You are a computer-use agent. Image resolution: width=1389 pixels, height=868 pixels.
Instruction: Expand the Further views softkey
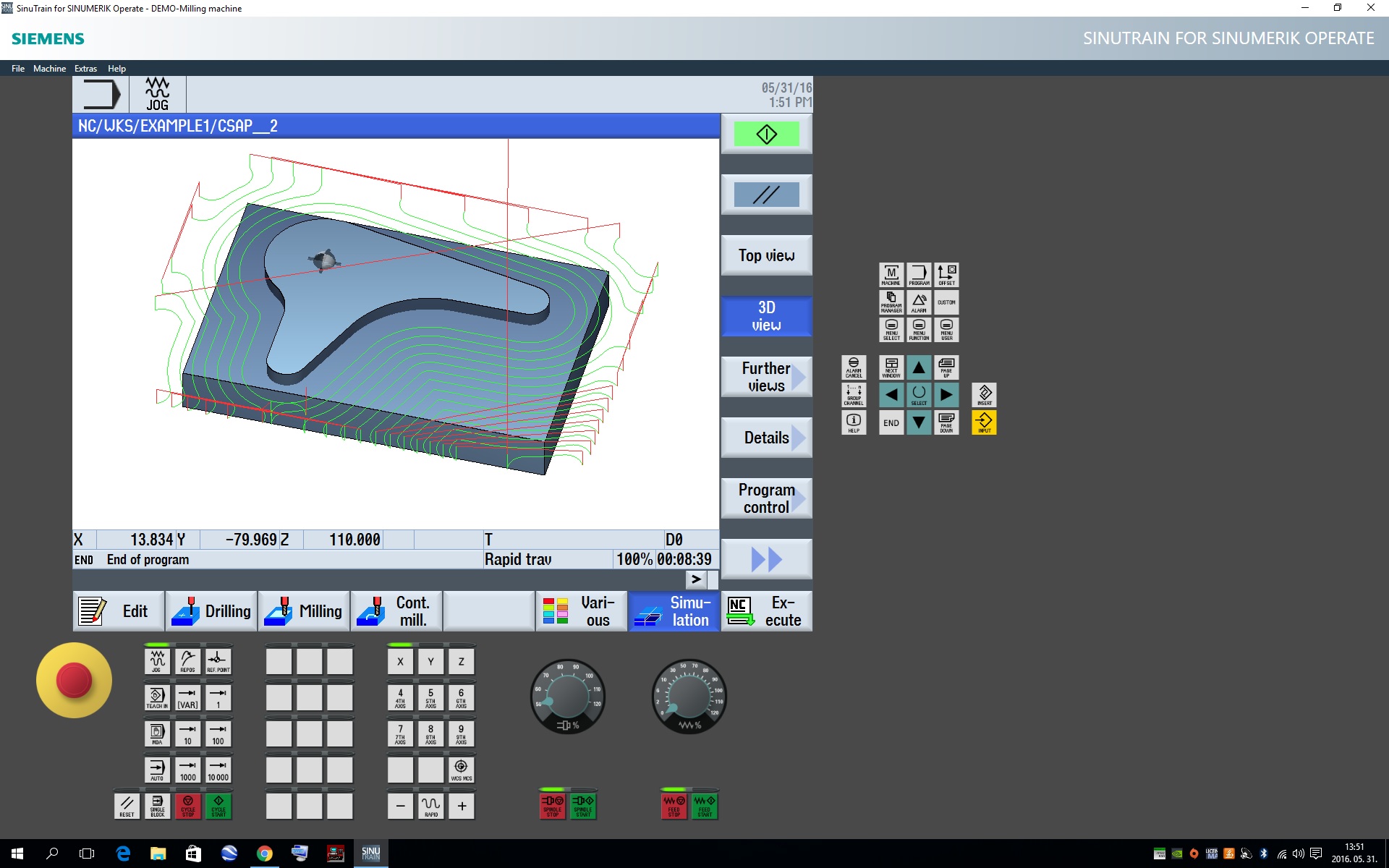(766, 377)
